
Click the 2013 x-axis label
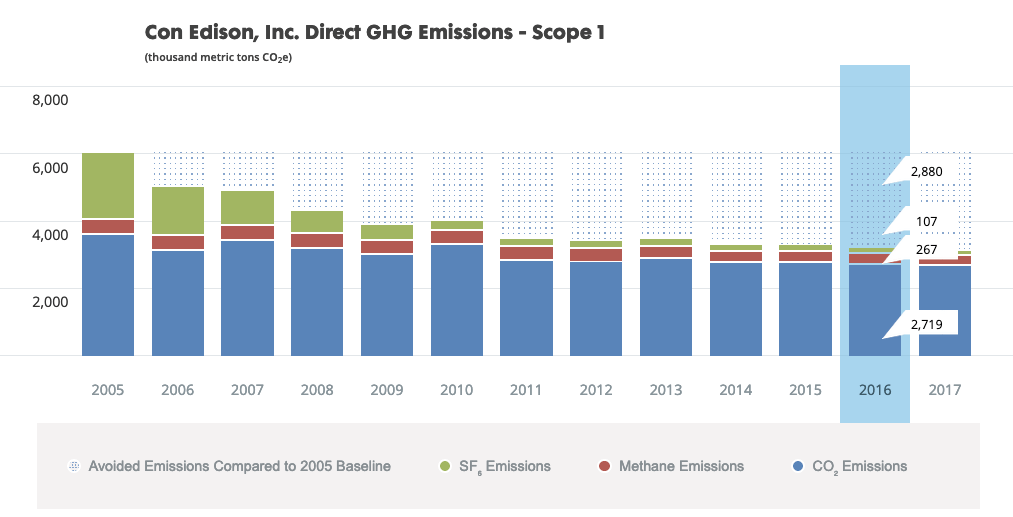(x=666, y=390)
